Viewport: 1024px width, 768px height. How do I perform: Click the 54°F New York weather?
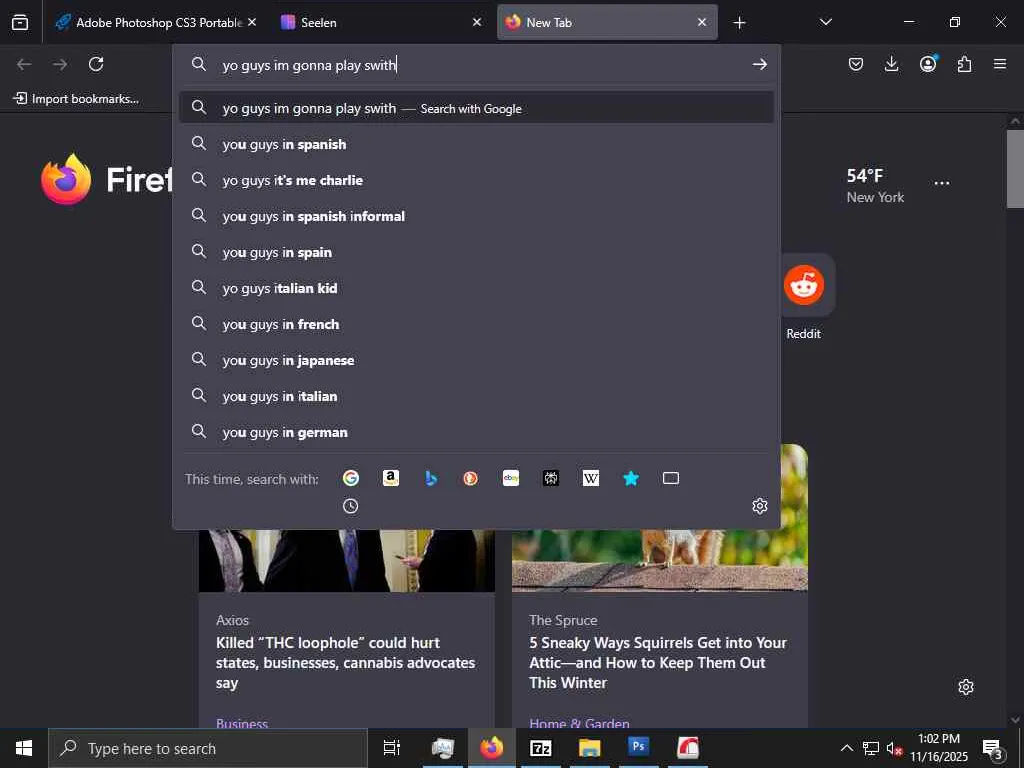pyautogui.click(x=875, y=185)
